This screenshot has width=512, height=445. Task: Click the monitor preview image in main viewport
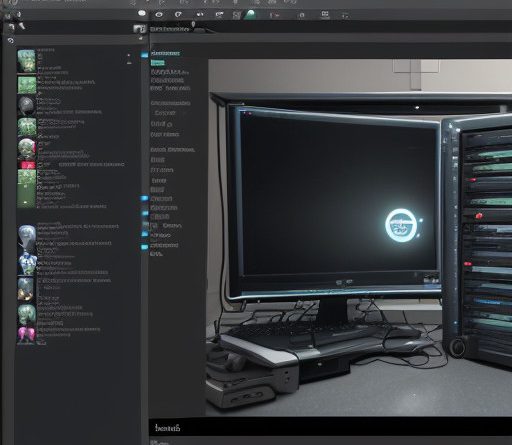pos(360,238)
